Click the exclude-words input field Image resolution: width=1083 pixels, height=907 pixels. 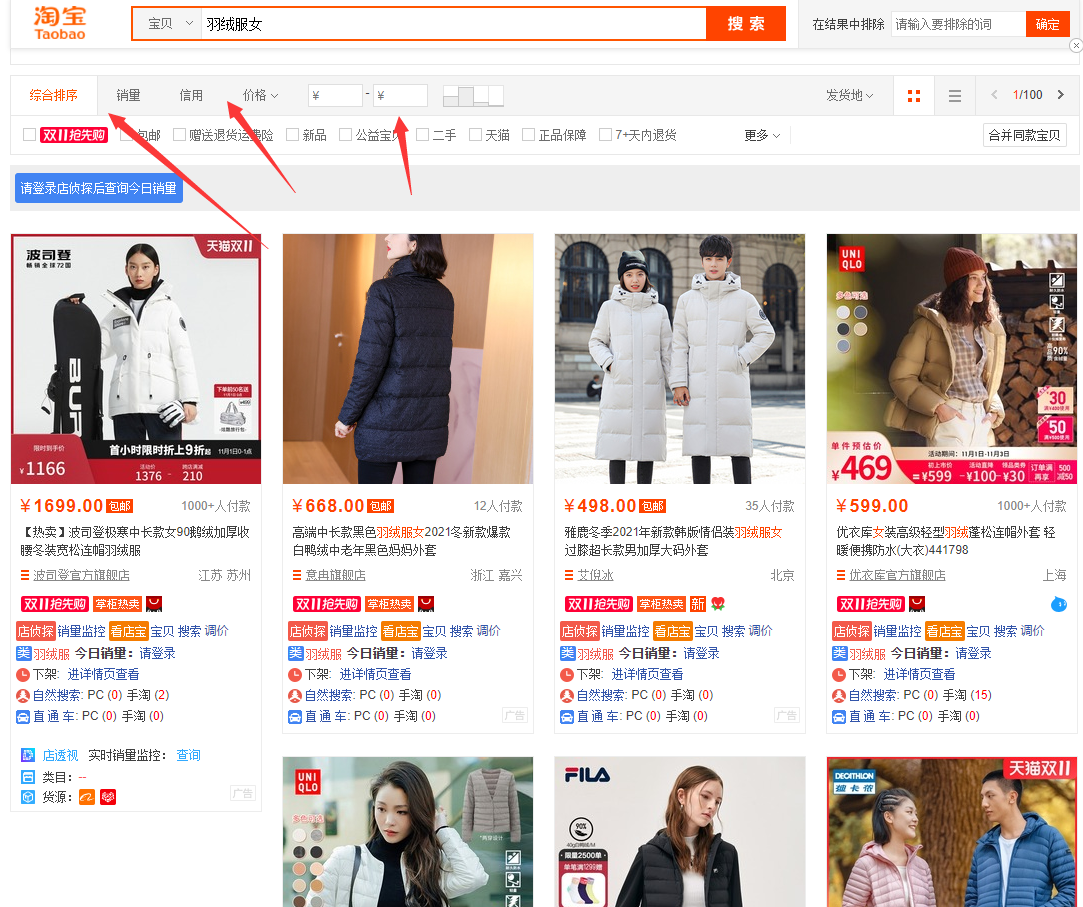pos(958,24)
